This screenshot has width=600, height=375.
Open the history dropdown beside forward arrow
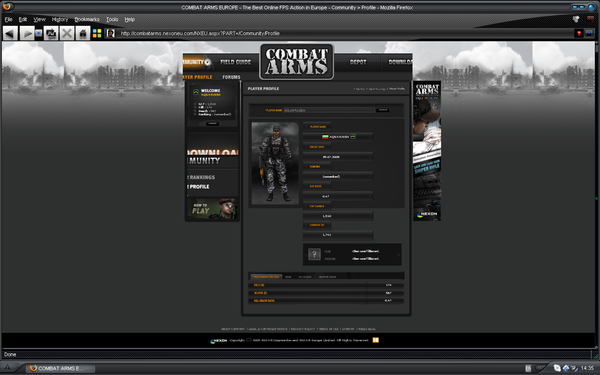39,34
